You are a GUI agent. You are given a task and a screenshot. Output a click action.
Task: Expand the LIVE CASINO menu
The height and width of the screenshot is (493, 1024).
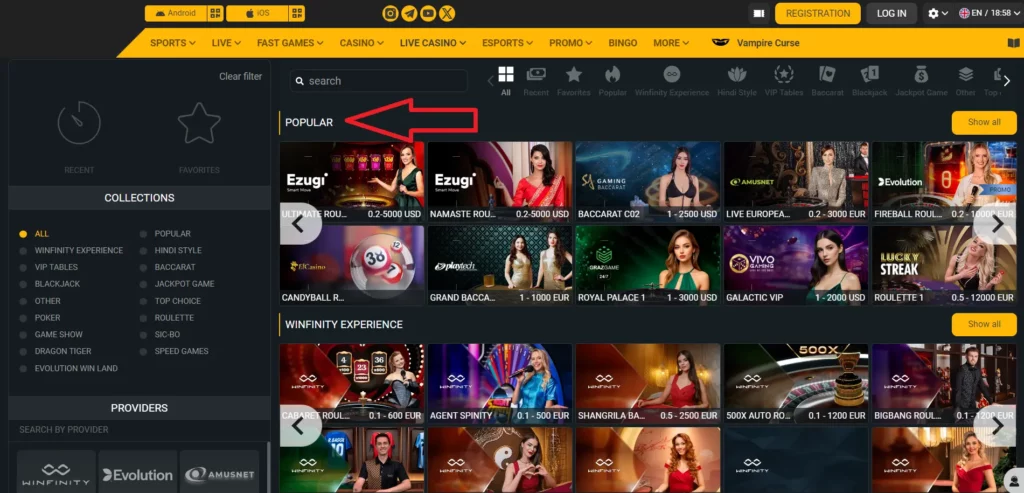coord(433,43)
